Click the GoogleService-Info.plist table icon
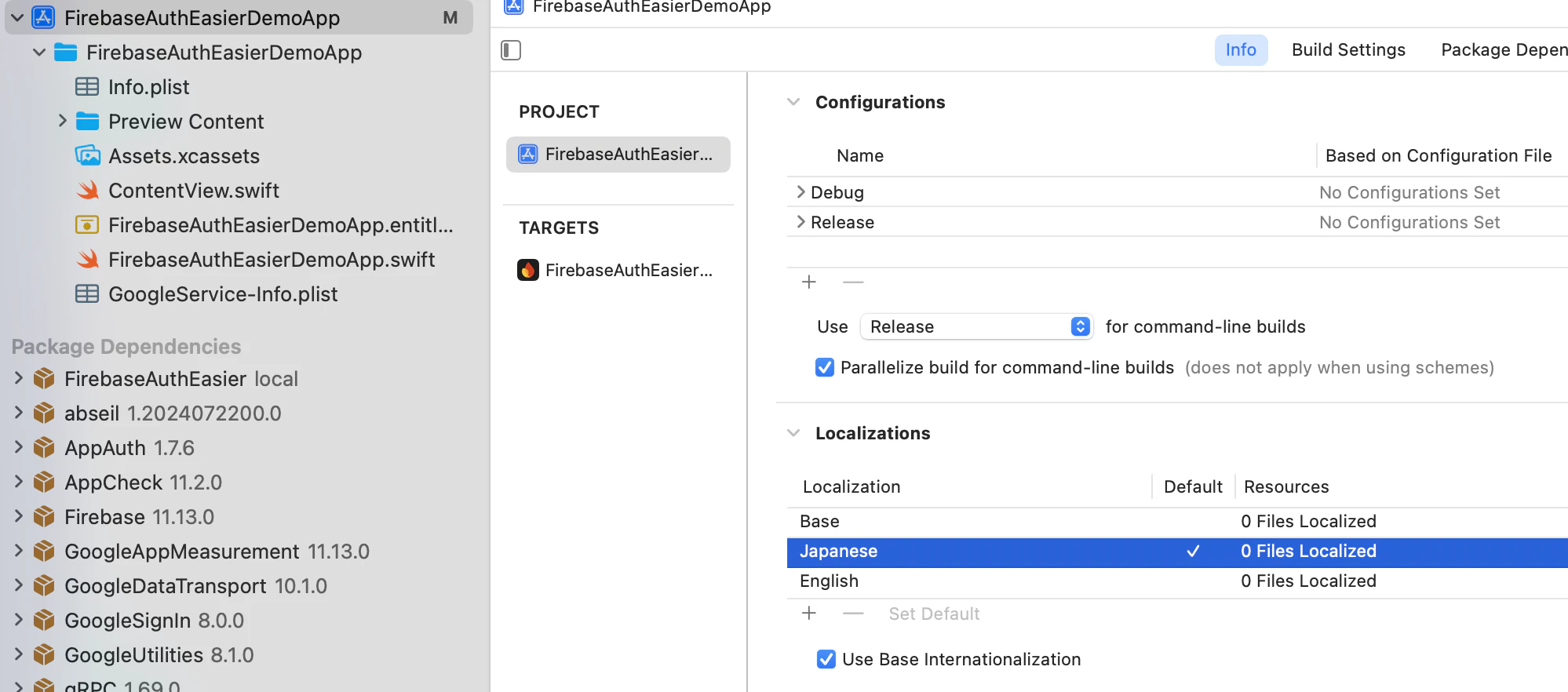The width and height of the screenshot is (1568, 692). click(x=87, y=294)
